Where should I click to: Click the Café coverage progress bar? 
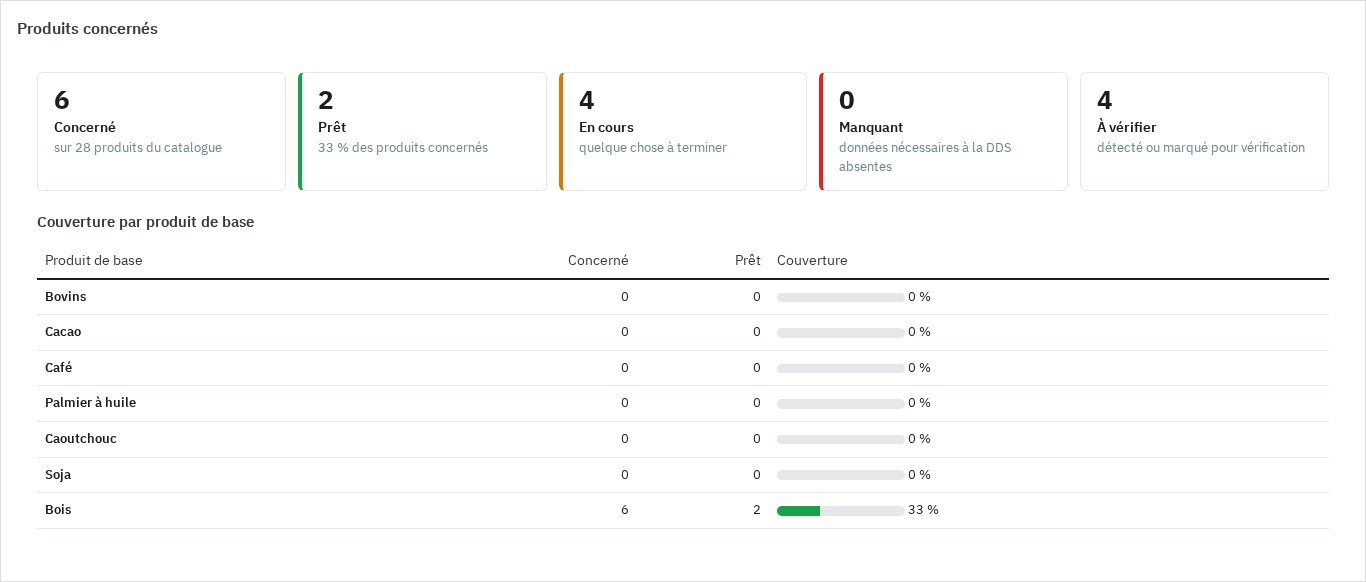pyautogui.click(x=841, y=369)
